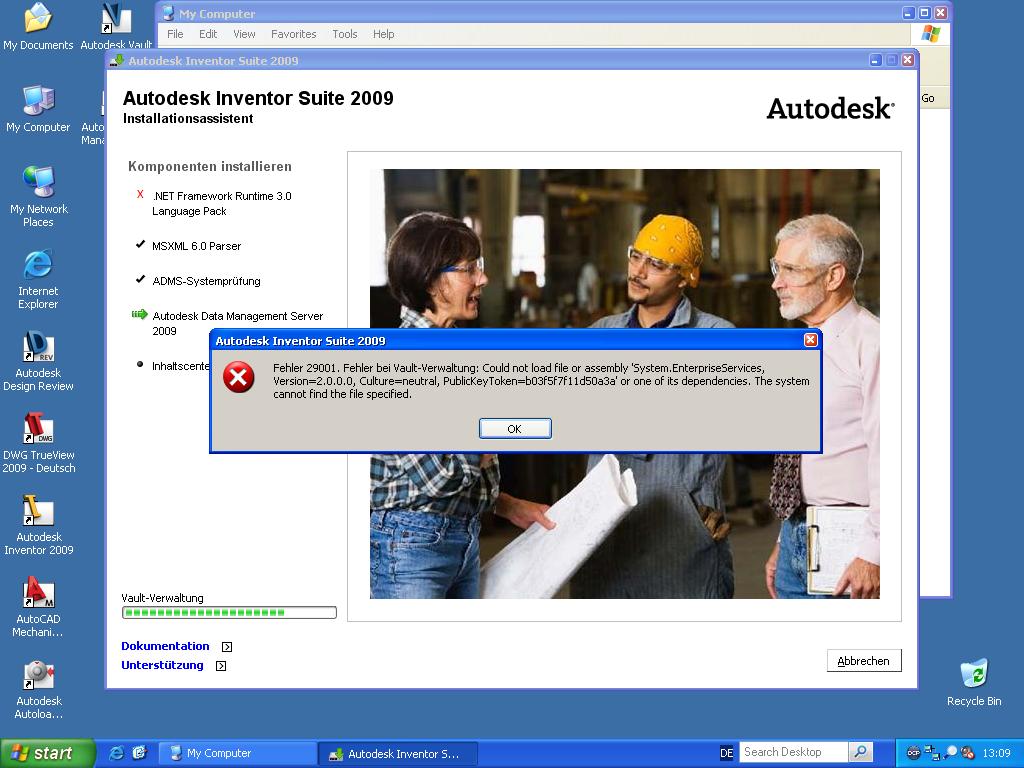The image size is (1024, 768).
Task: Select the AutoCAD Mechanical desktop icon
Action: click(x=38, y=607)
